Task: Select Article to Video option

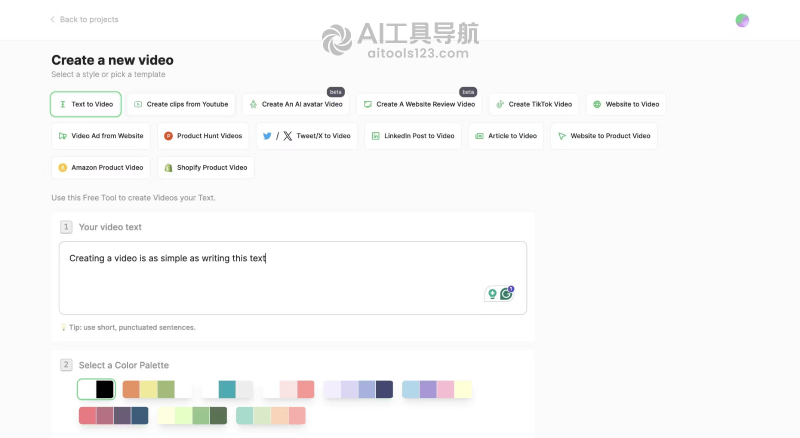Action: (506, 136)
